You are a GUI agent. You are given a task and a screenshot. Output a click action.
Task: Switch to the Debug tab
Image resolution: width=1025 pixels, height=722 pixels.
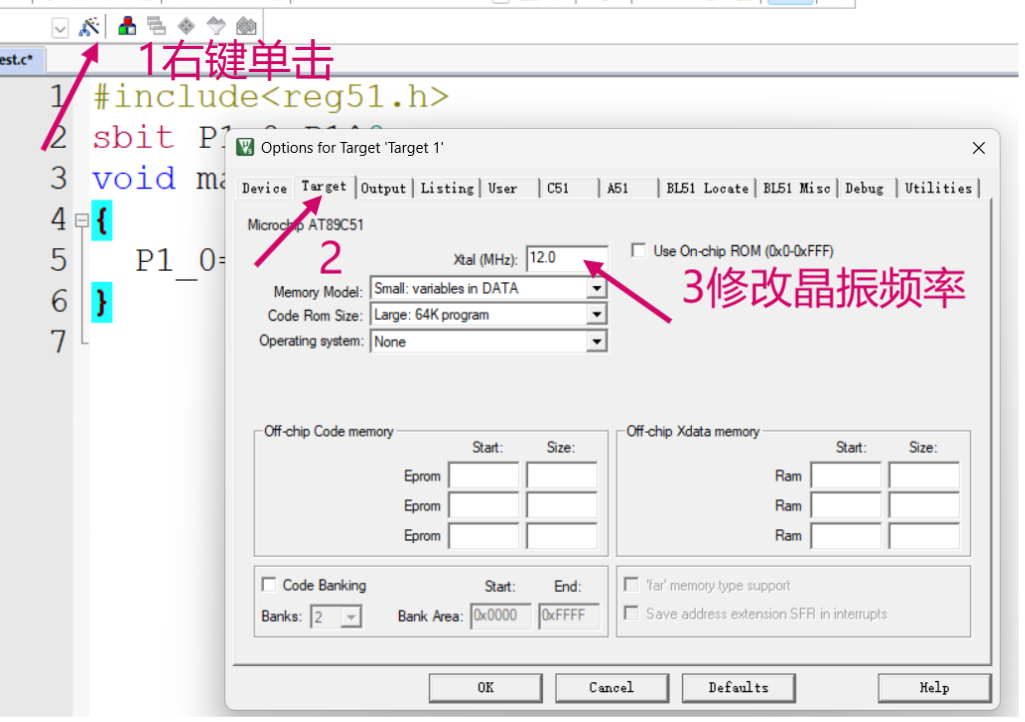[x=864, y=187]
